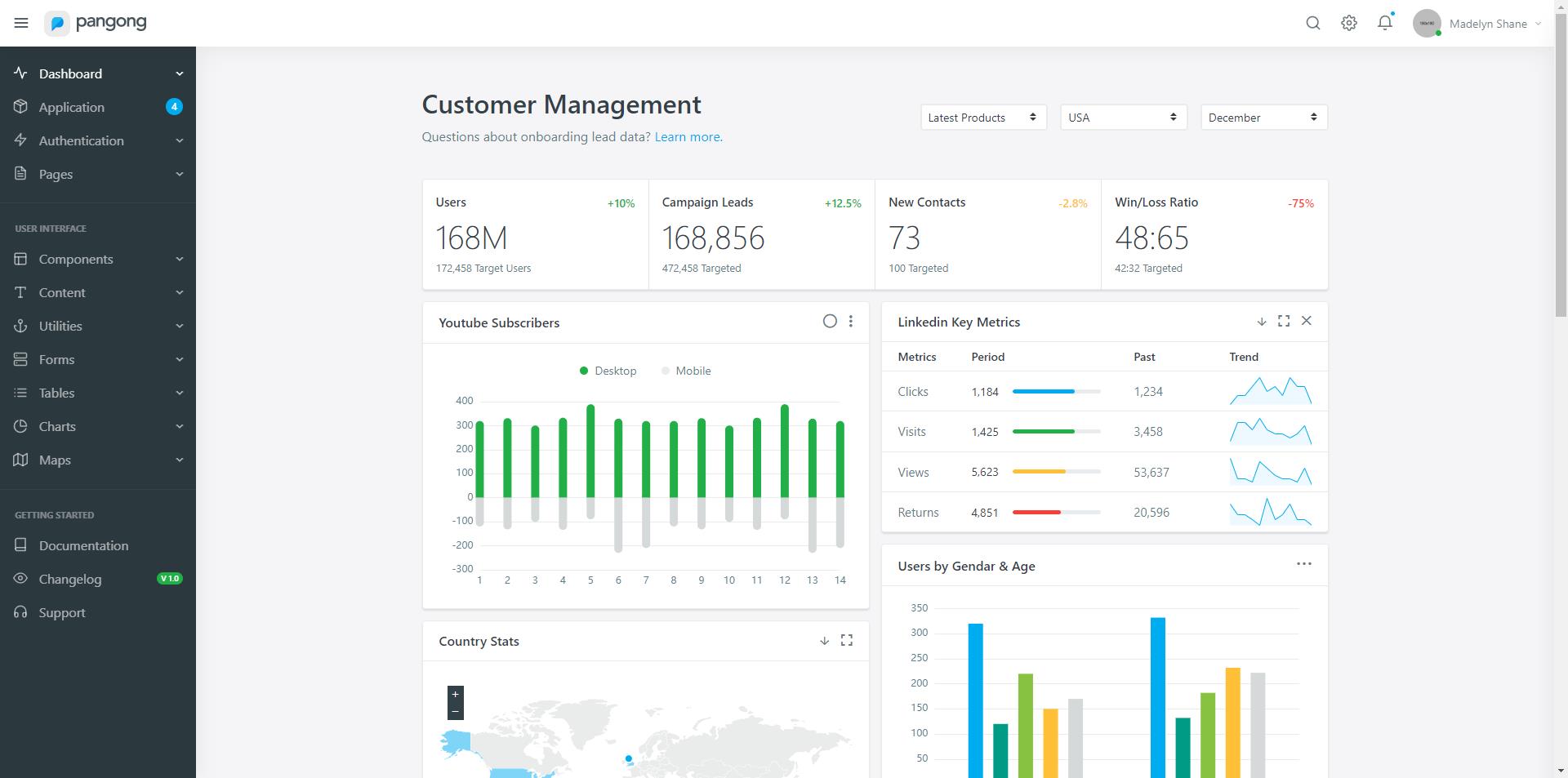The image size is (1568, 778).
Task: Open the Maps menu item
Action: coord(98,460)
